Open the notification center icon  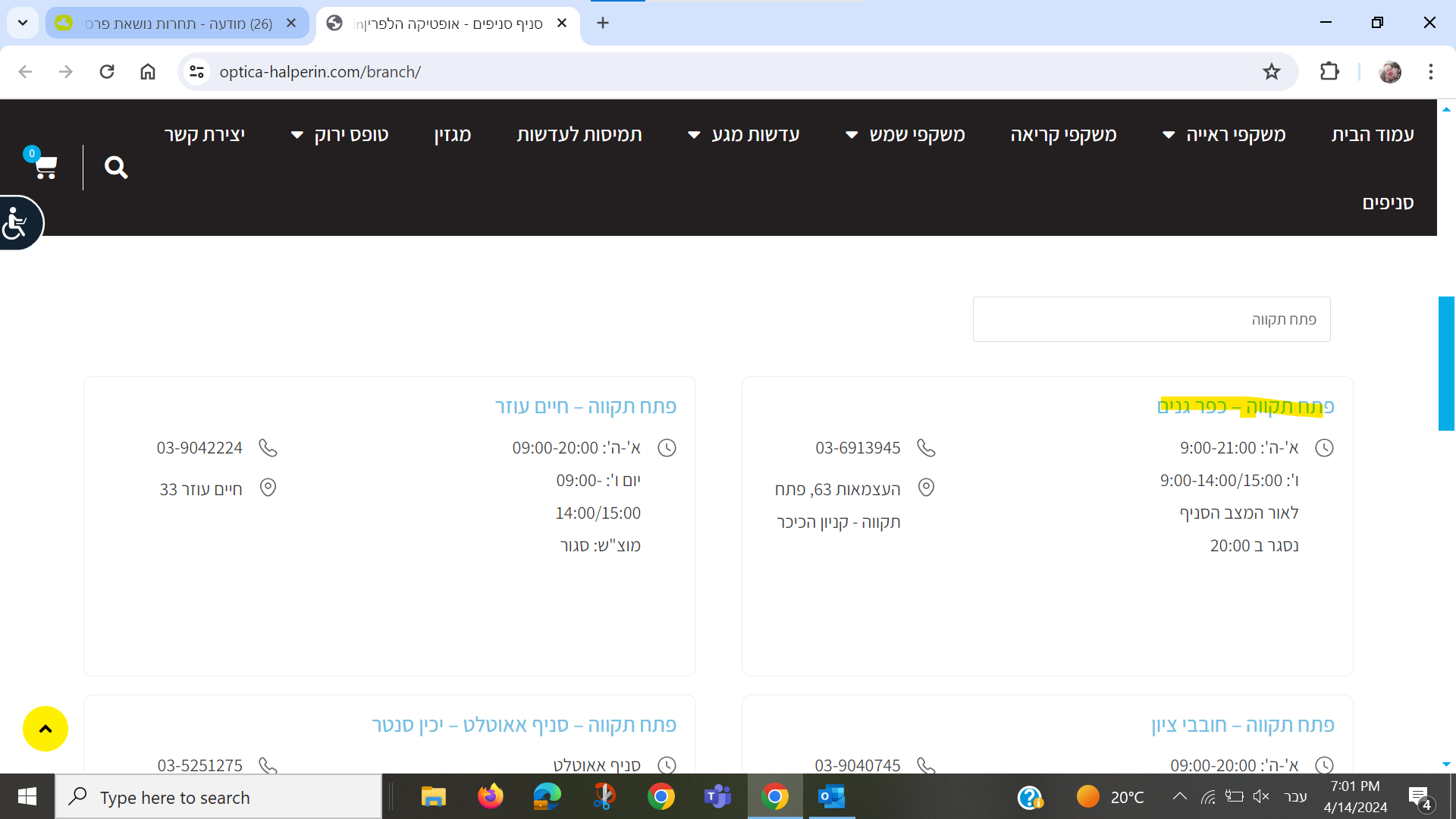(x=1420, y=797)
